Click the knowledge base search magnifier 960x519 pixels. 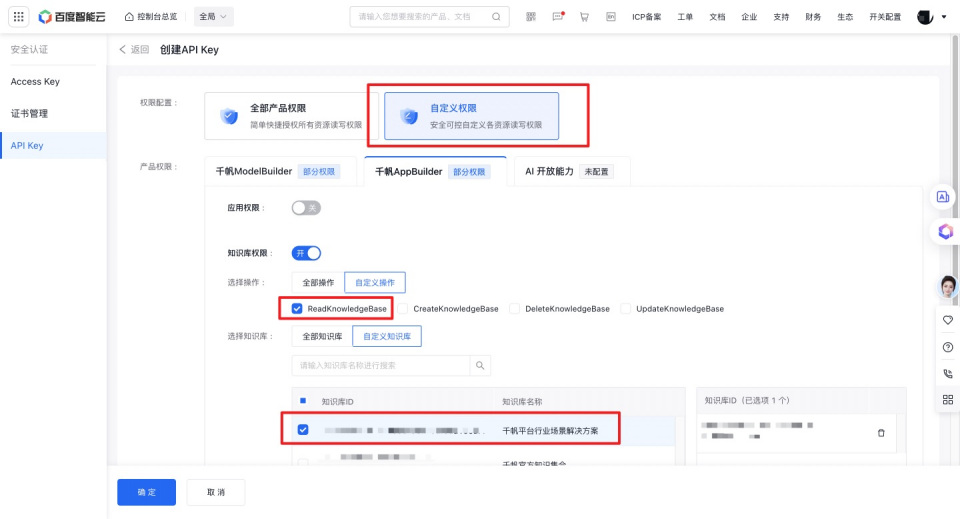[x=480, y=365]
